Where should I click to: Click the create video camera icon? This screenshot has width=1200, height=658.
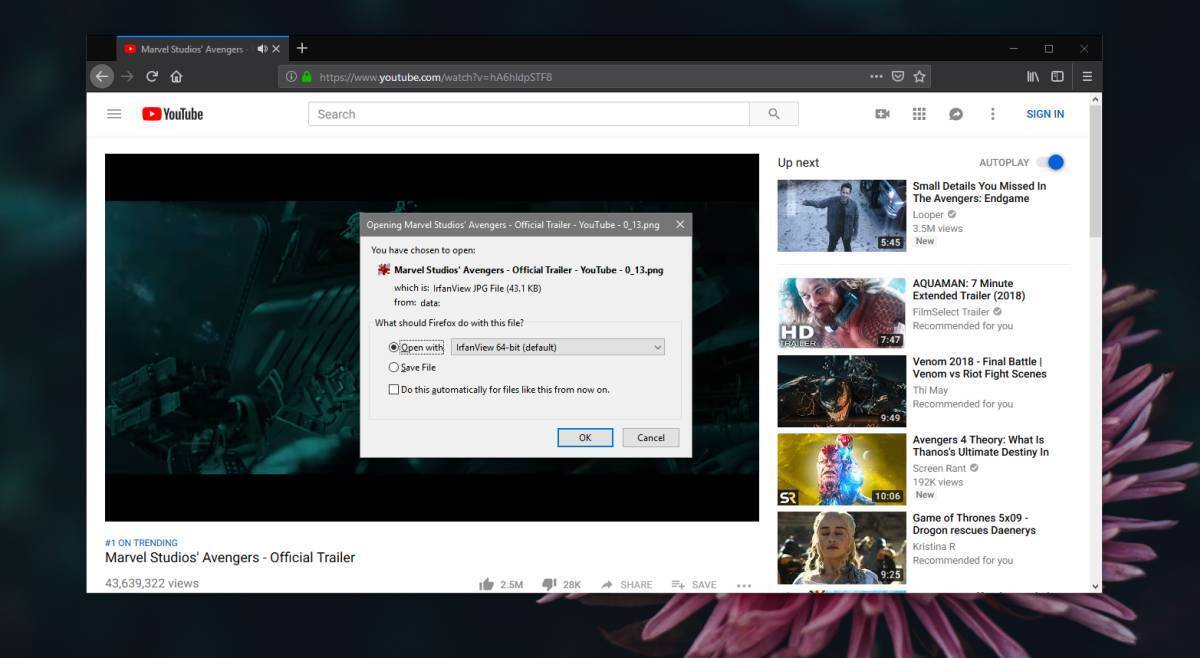click(x=882, y=114)
